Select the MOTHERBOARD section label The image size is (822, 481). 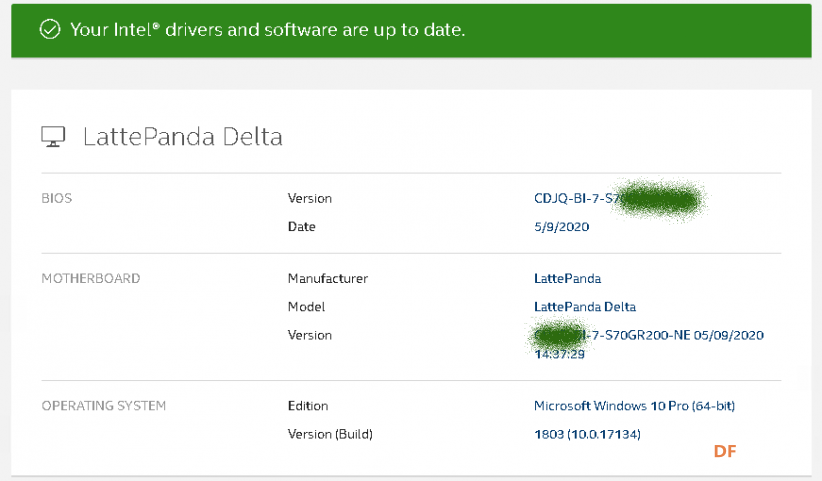(91, 278)
